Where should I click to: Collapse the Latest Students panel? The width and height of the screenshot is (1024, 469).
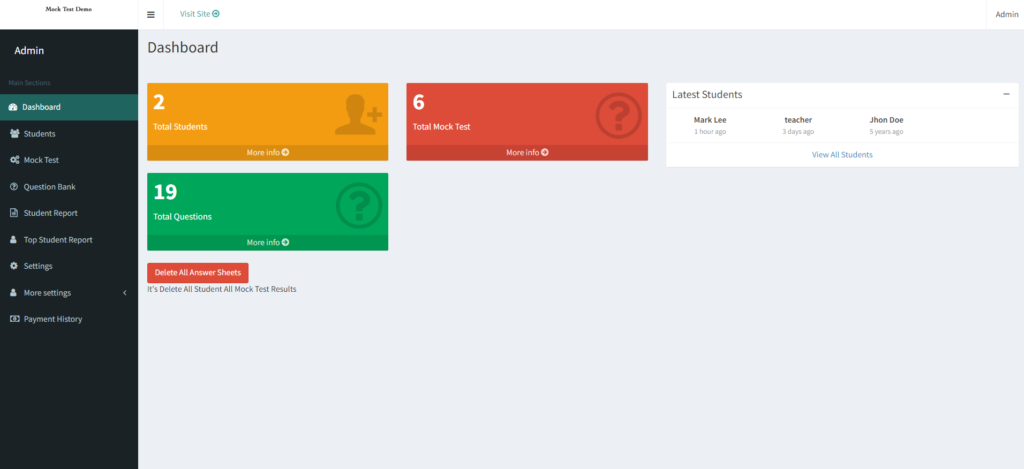tap(1006, 94)
